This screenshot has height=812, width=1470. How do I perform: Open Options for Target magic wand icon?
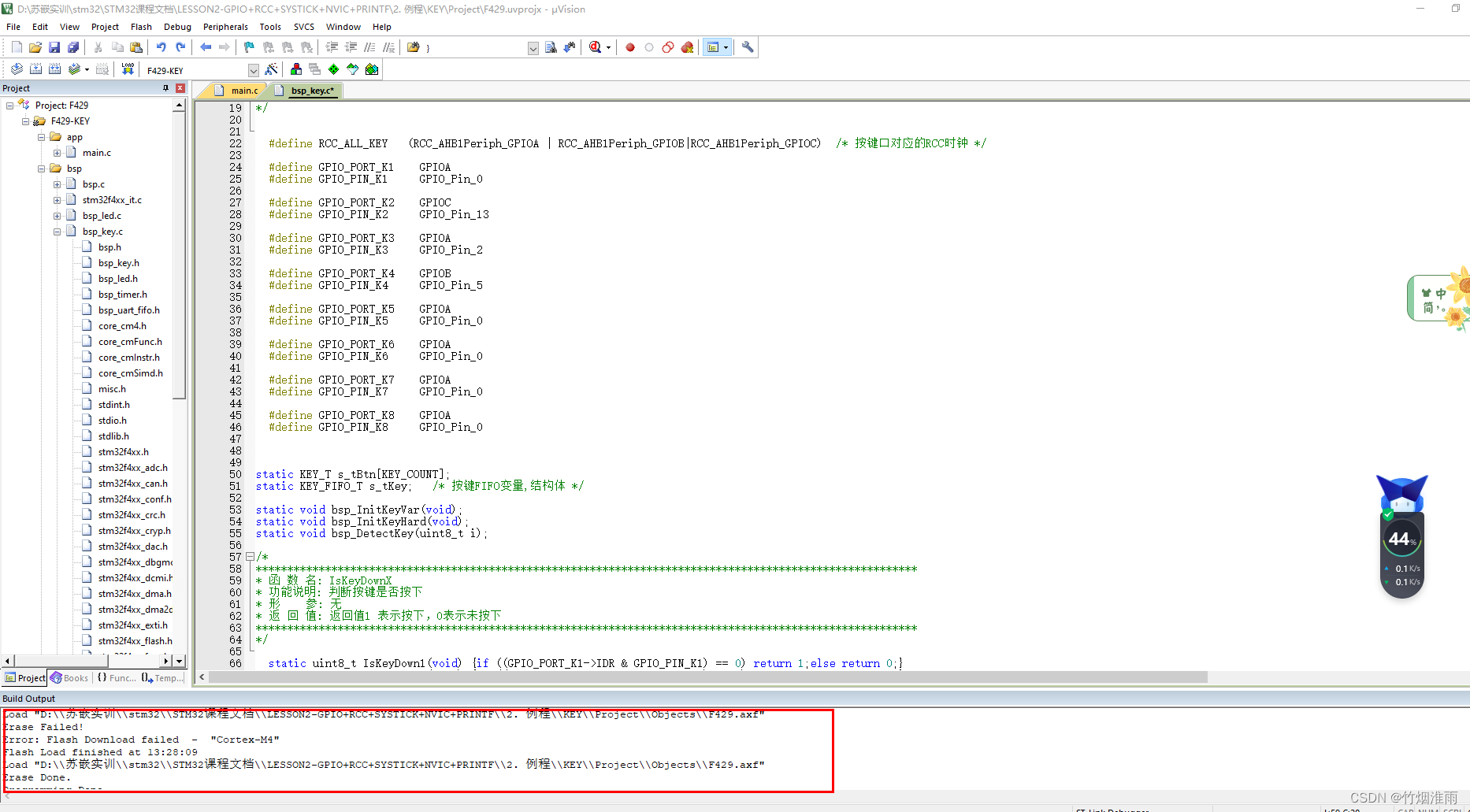tap(271, 69)
